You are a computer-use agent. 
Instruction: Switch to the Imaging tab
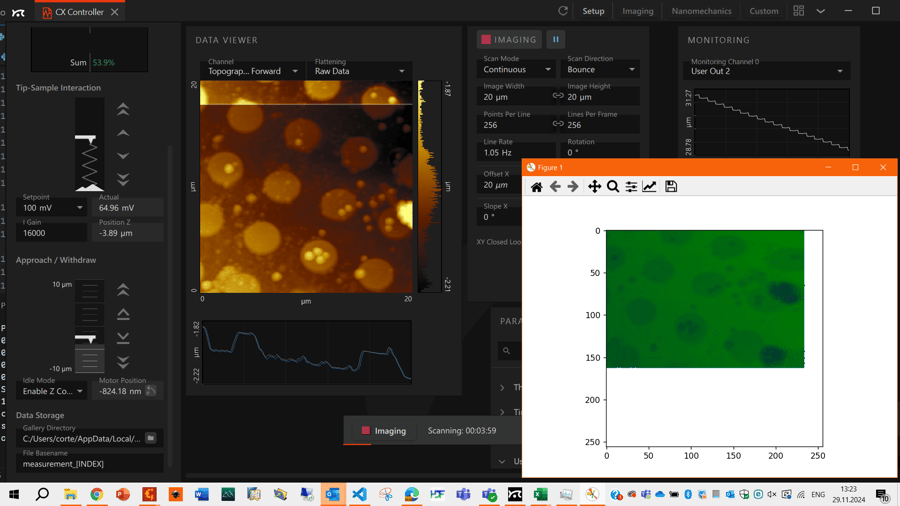coord(638,11)
